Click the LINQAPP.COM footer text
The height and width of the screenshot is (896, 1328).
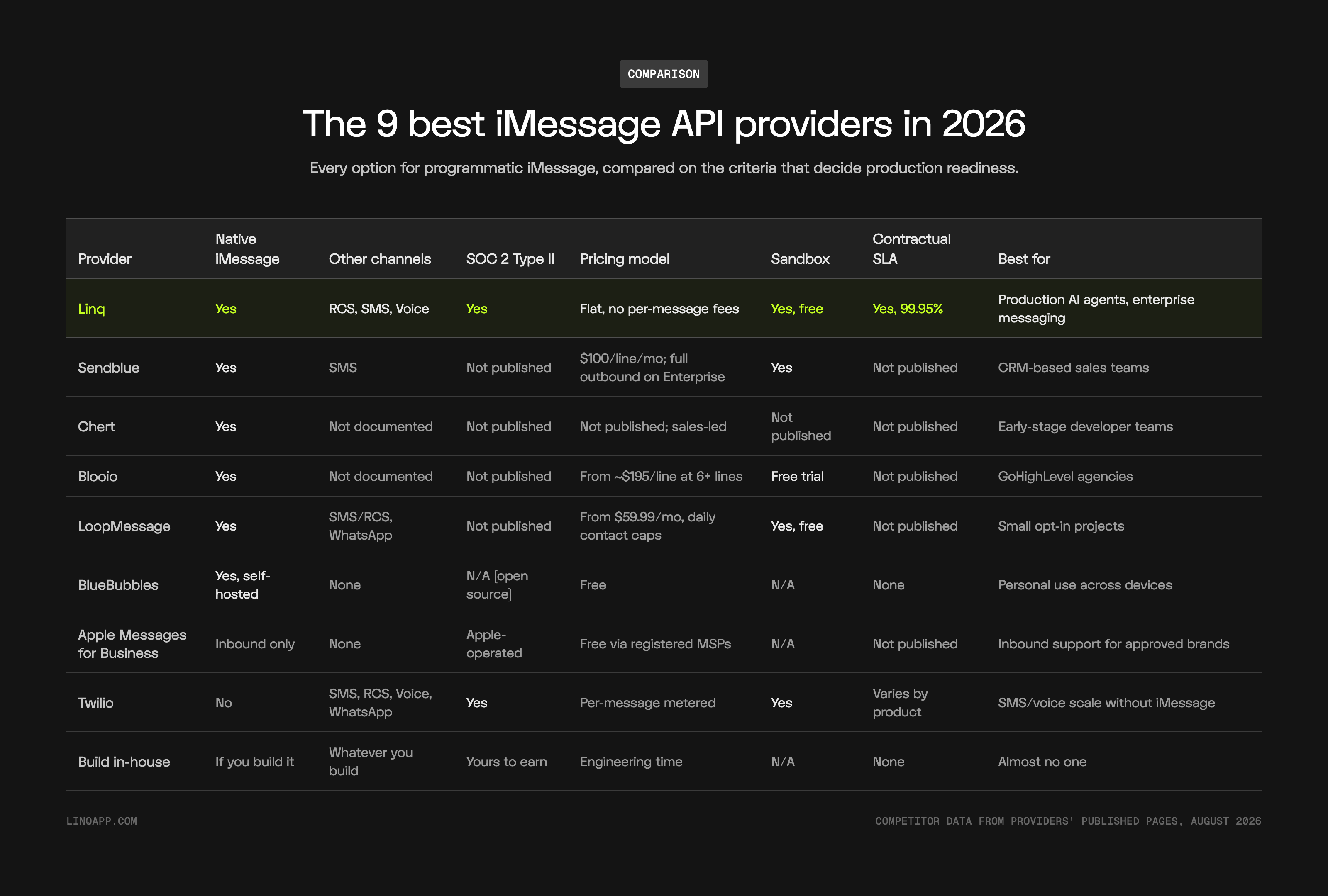pos(102,821)
